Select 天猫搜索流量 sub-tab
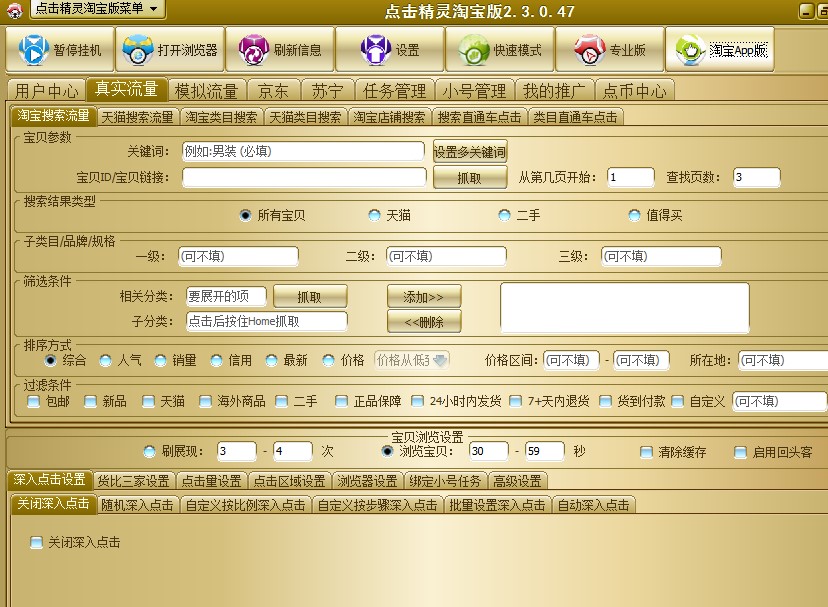The width and height of the screenshot is (828, 607). click(x=137, y=117)
